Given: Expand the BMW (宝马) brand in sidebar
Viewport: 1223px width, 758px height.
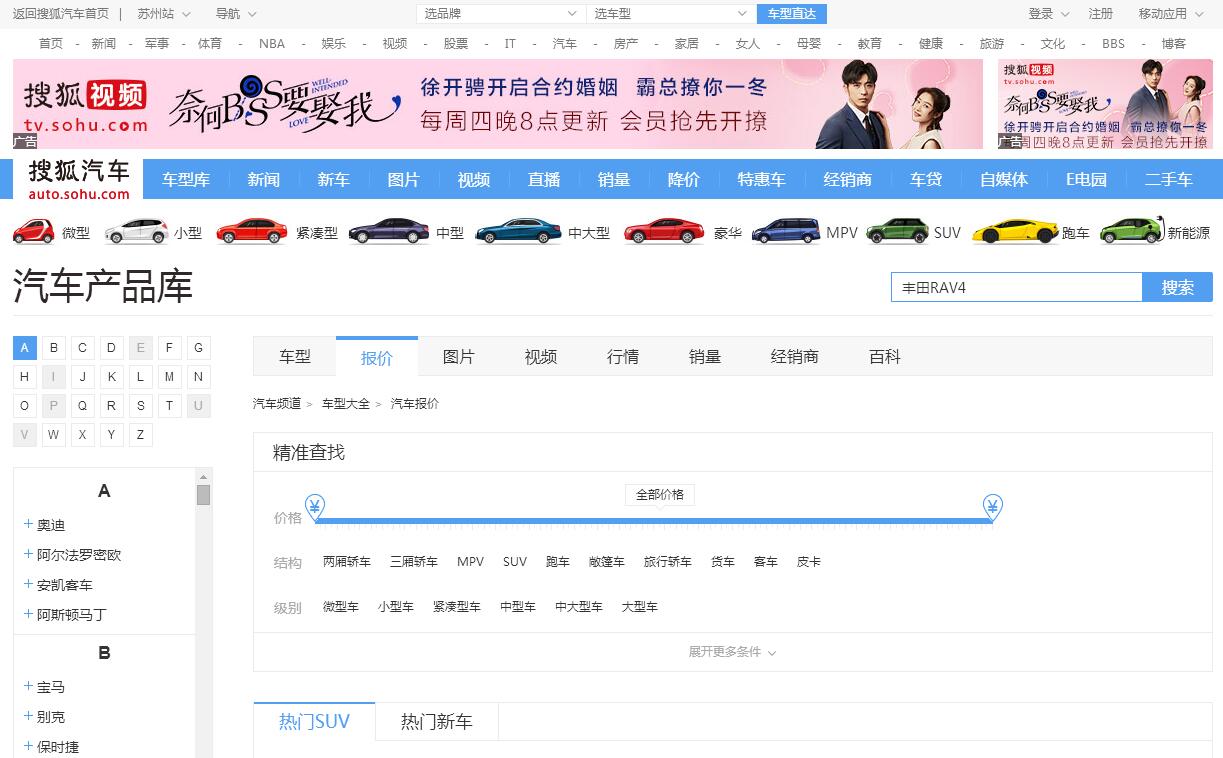Looking at the screenshot, I should (x=29, y=687).
